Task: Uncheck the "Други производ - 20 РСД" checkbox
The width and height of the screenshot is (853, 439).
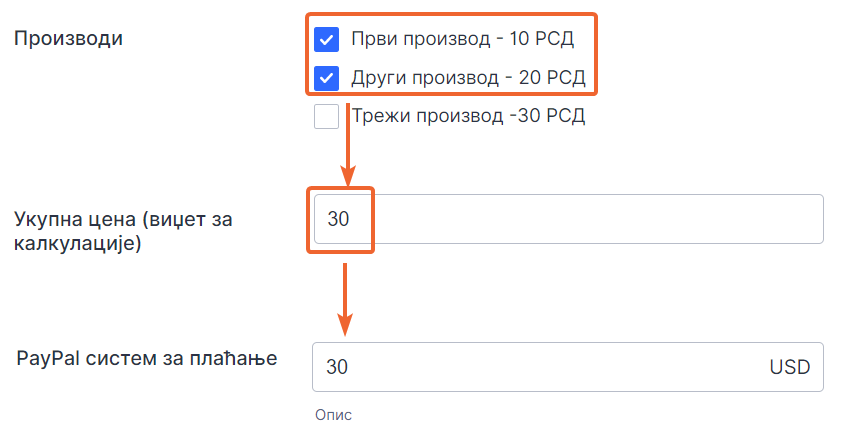Action: [x=327, y=78]
